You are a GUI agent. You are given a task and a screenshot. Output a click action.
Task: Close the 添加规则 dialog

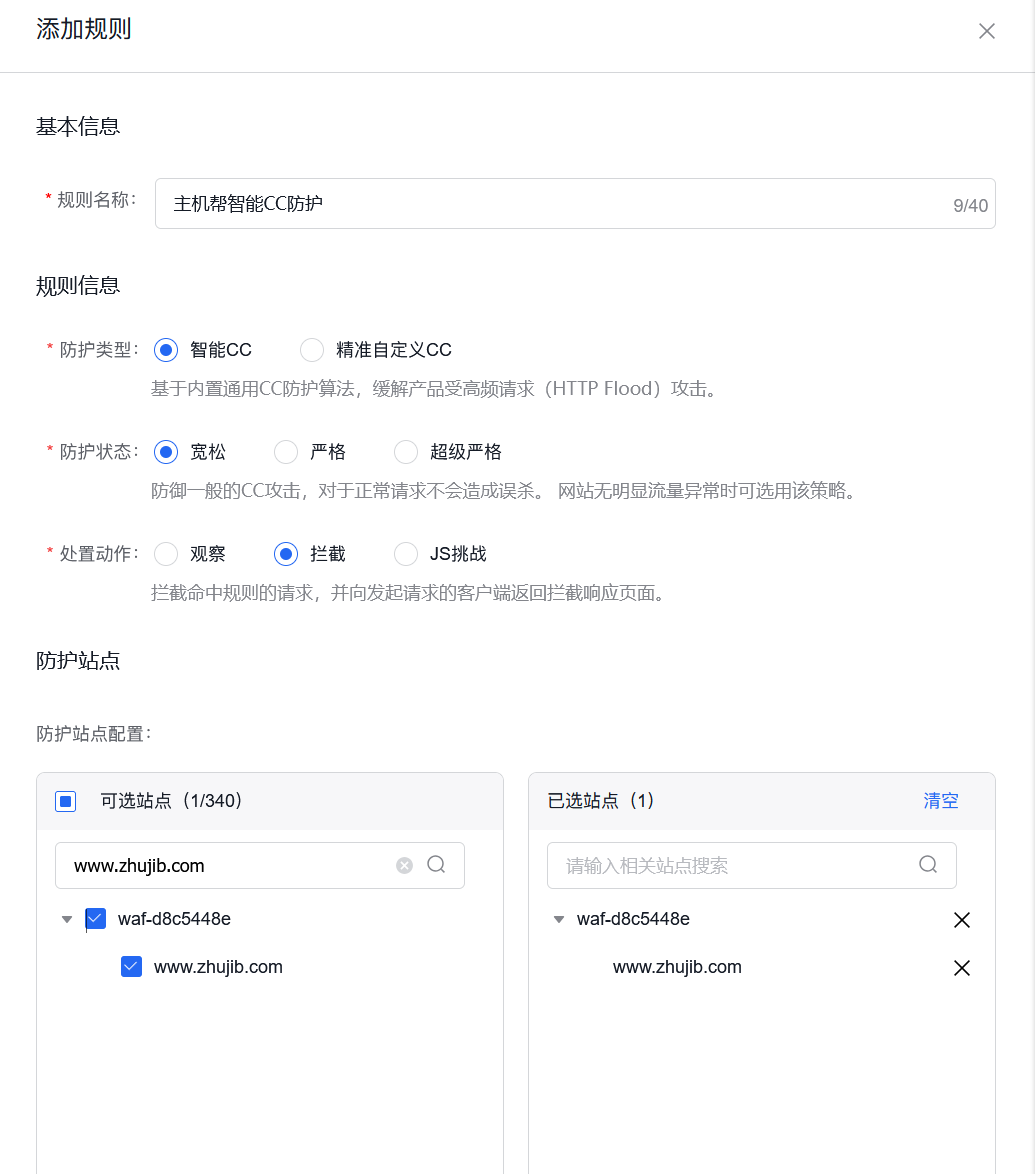tap(986, 31)
